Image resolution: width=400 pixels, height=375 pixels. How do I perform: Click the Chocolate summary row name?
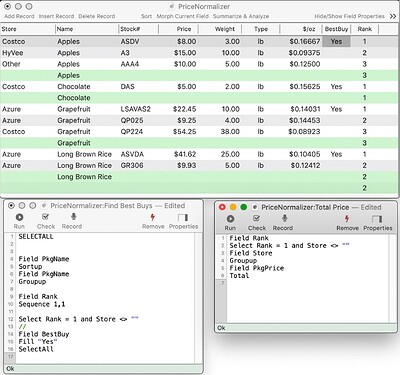point(74,98)
